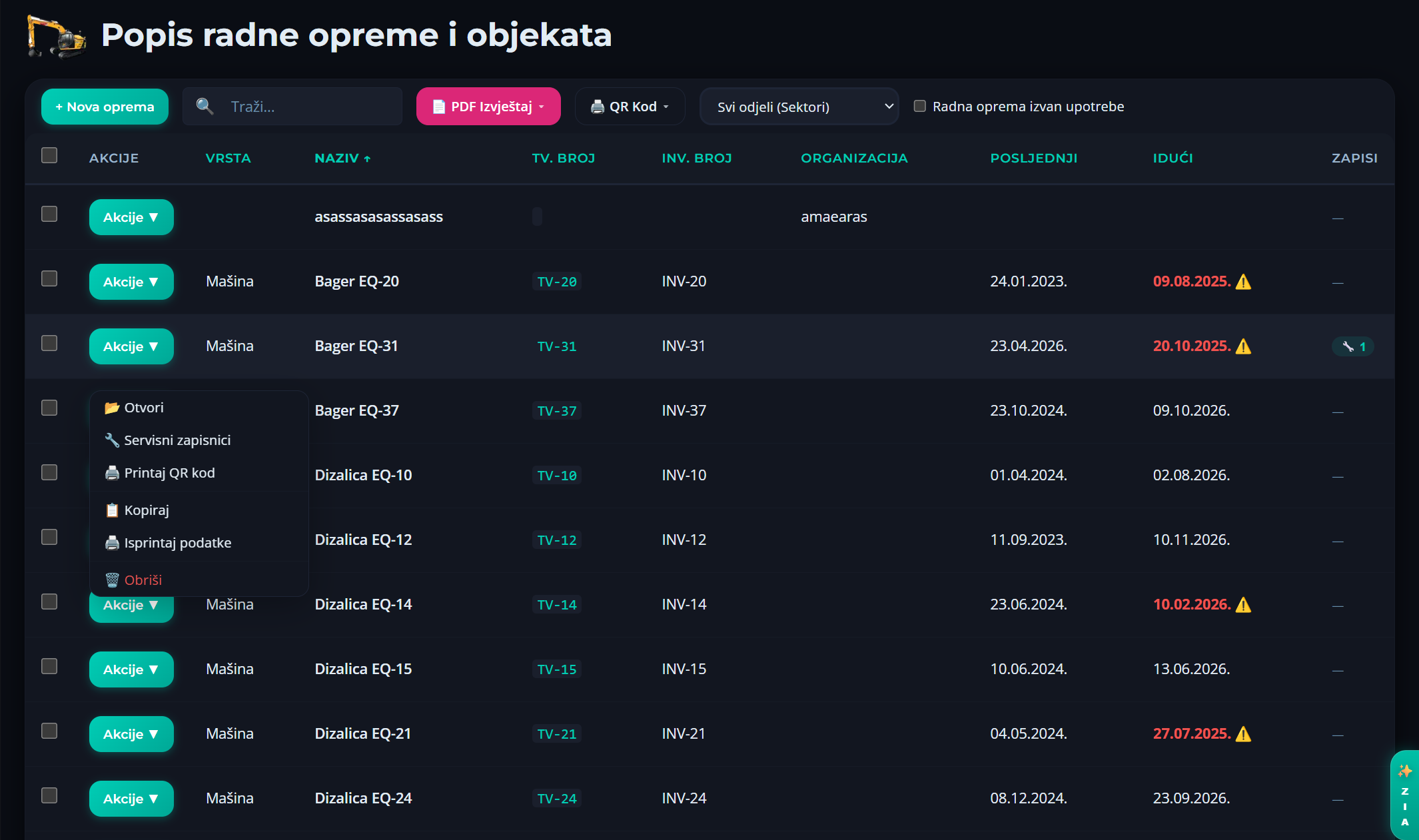The height and width of the screenshot is (840, 1419).
Task: Open the PDF Izvještaj dropdown
Action: [x=488, y=107]
